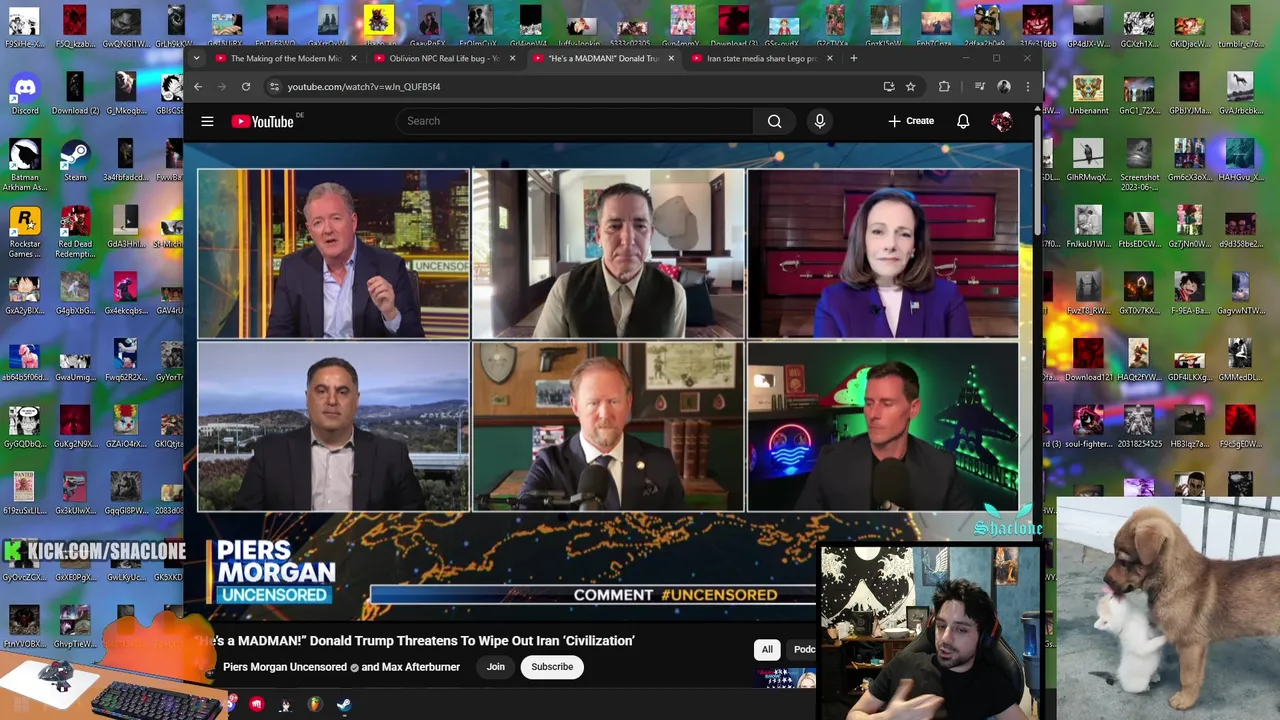Open Piers Morgan Uncensored channel link
Image resolution: width=1280 pixels, height=720 pixels.
(x=285, y=667)
